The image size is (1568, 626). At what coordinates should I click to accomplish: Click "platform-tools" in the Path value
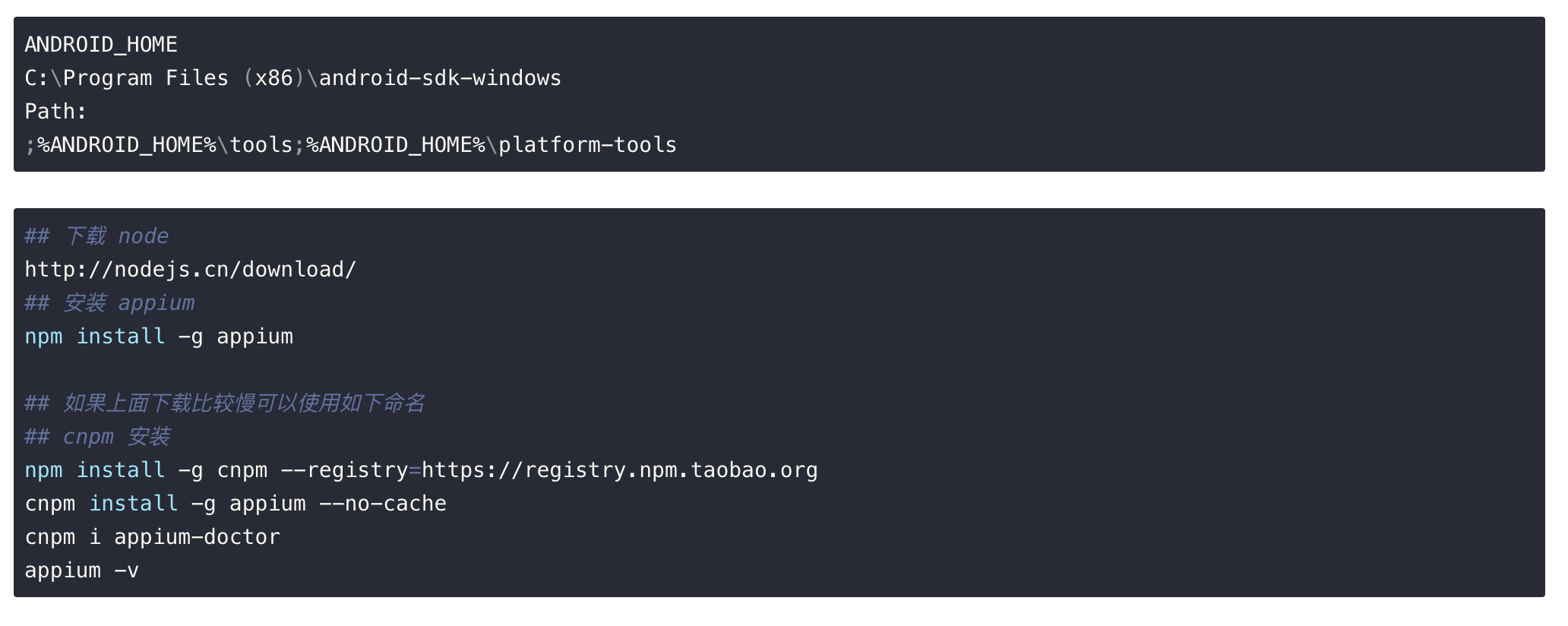coord(587,145)
